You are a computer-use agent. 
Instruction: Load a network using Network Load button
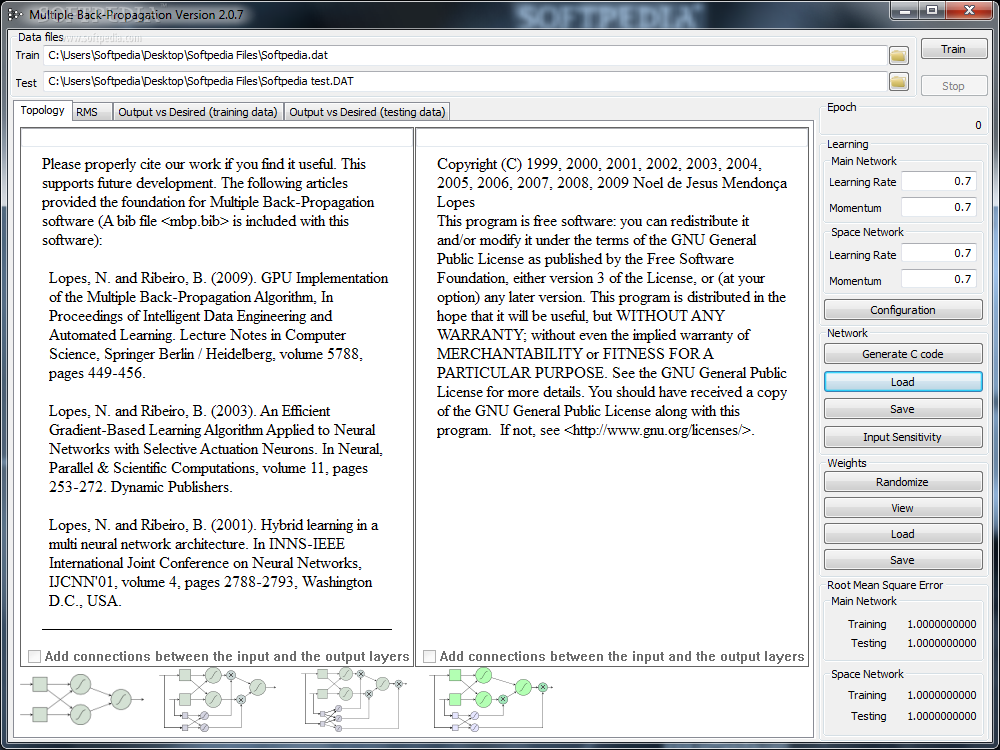(903, 381)
